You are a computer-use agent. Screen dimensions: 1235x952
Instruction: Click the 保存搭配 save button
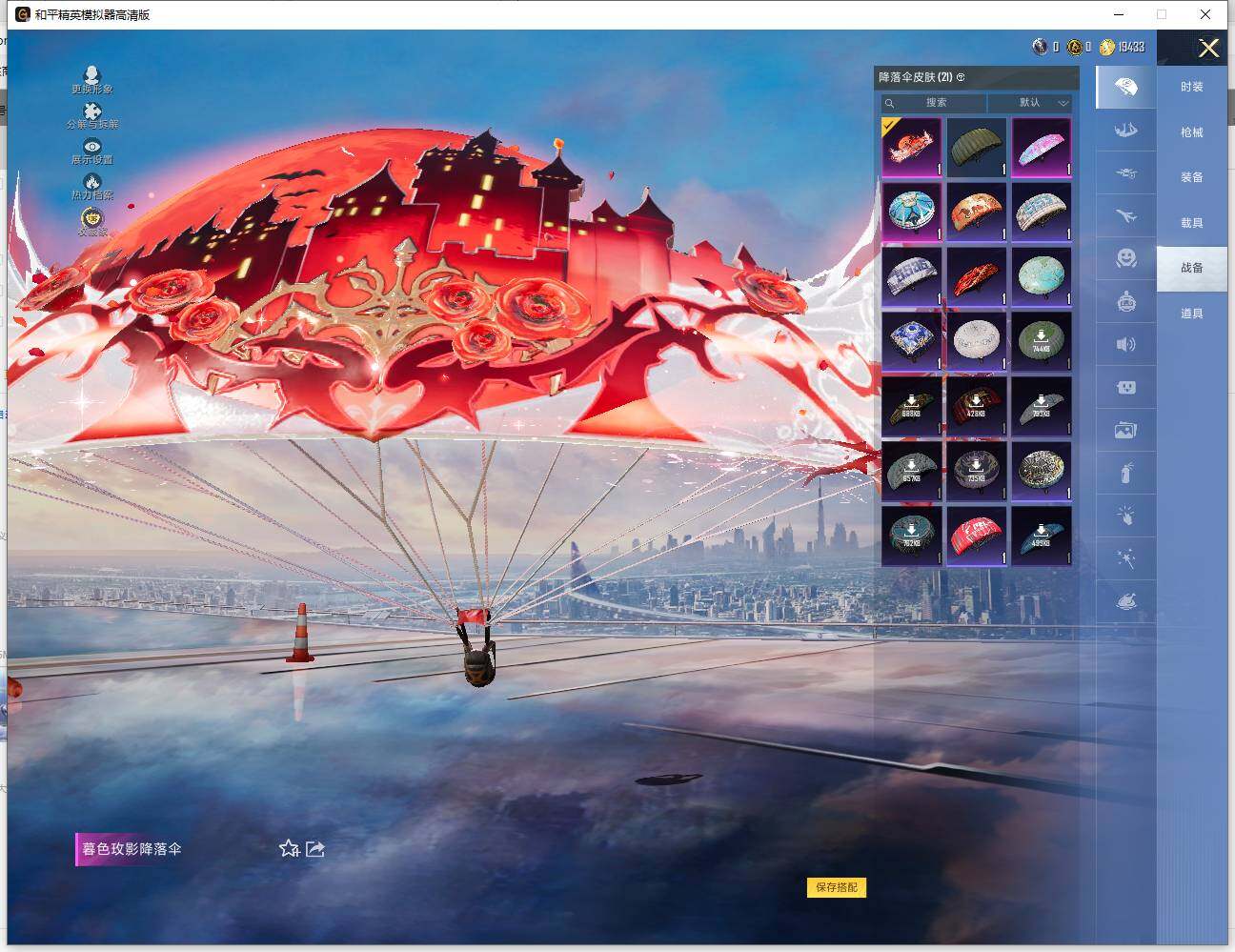click(x=837, y=887)
